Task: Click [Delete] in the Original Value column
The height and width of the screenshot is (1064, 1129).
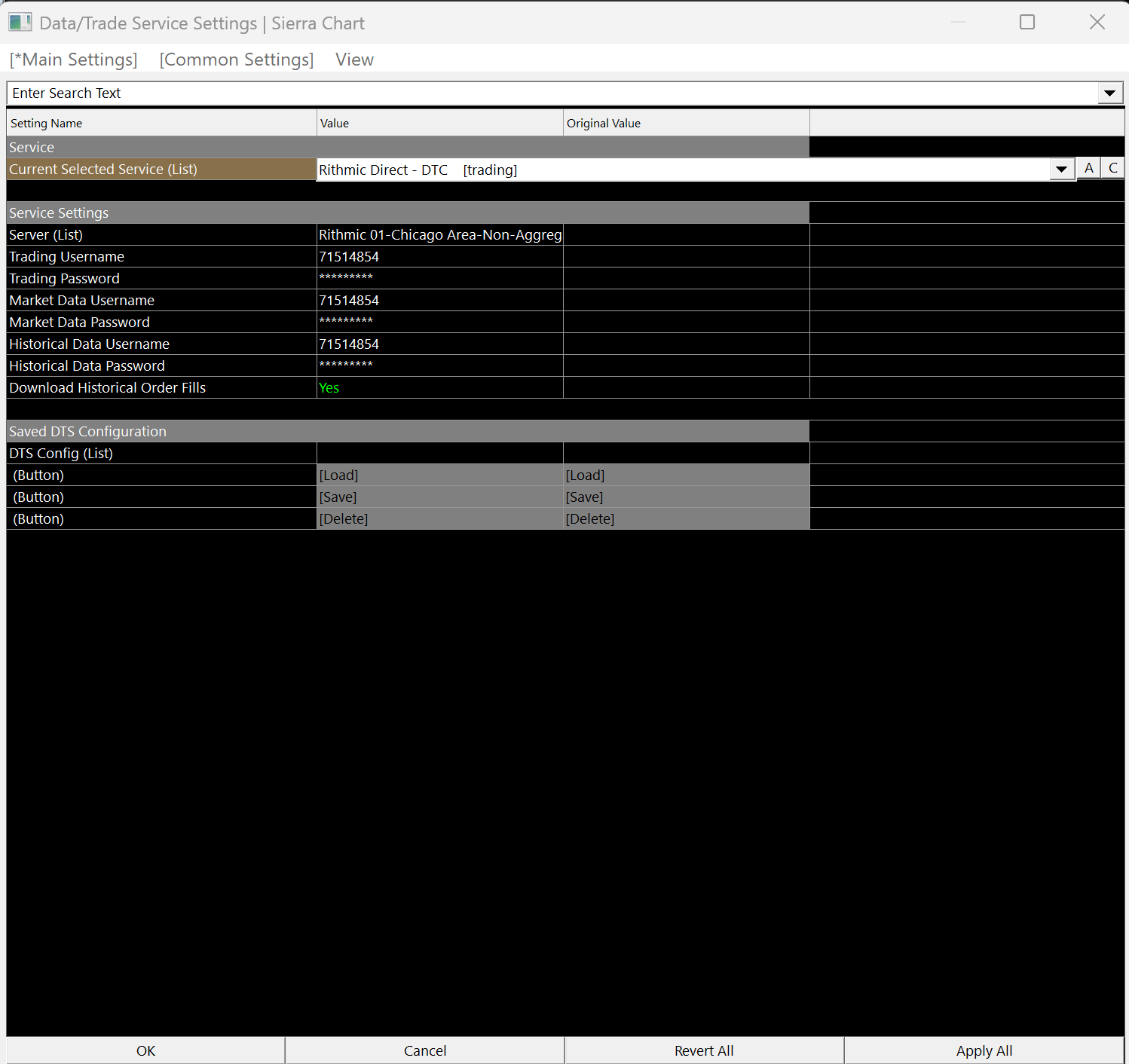Action: (x=687, y=519)
